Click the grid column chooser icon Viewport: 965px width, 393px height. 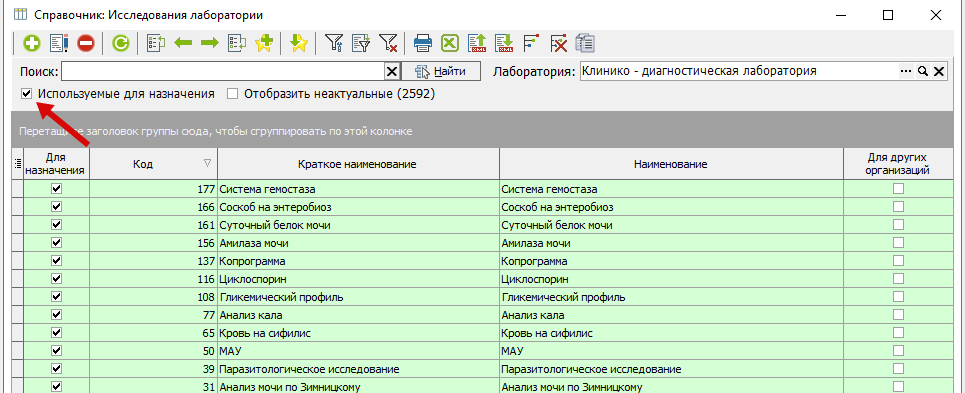[17, 164]
